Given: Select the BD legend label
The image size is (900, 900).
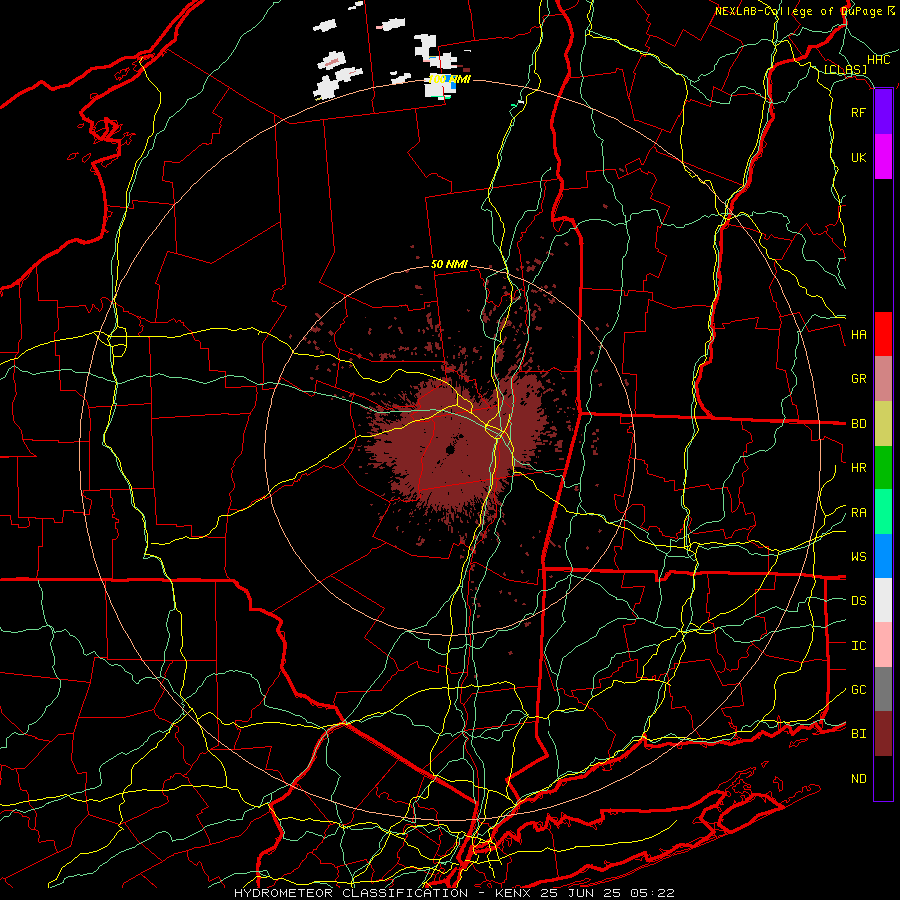Looking at the screenshot, I should pyautogui.click(x=858, y=424).
